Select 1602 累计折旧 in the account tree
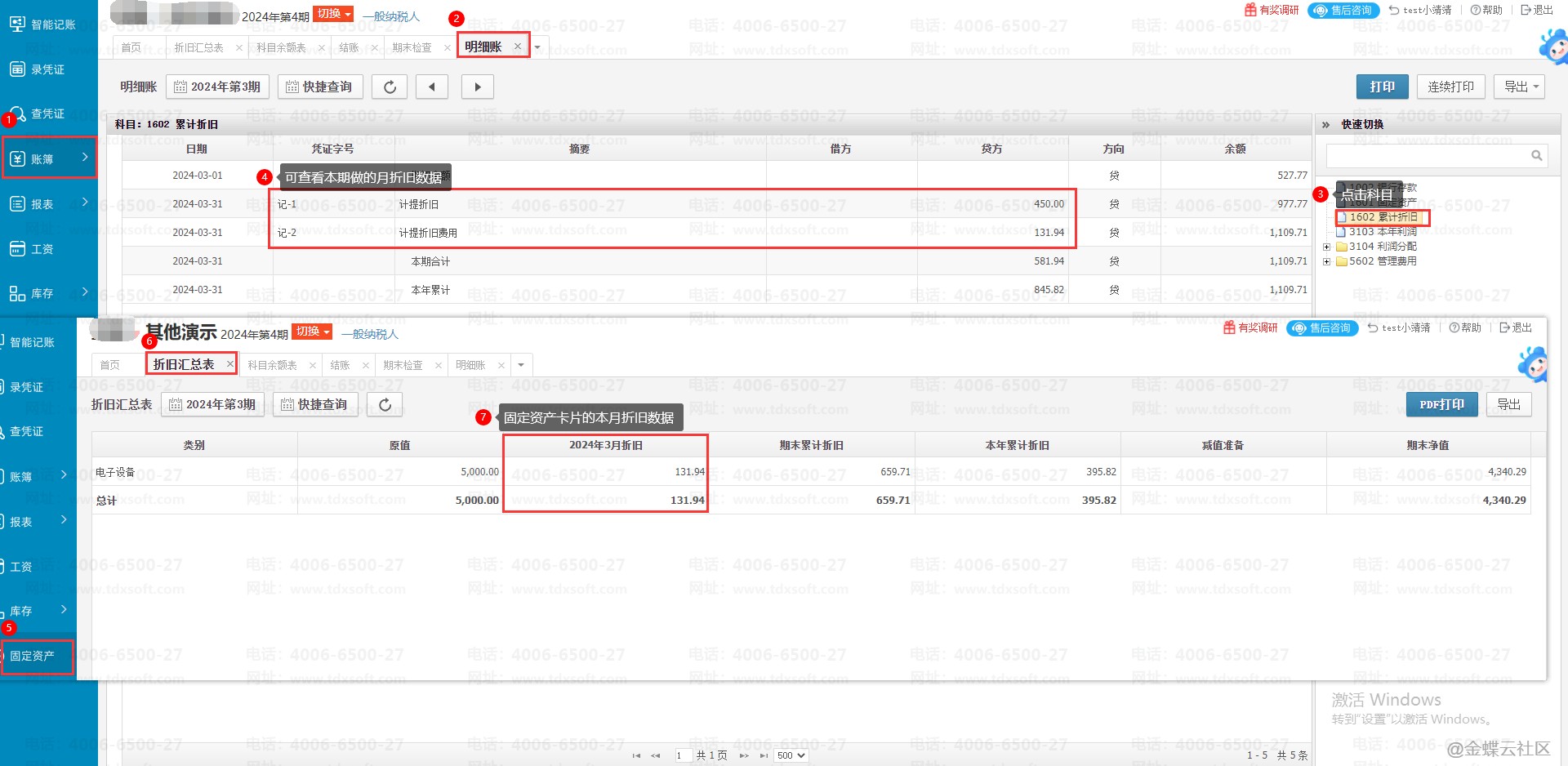The image size is (1568, 766). 1383,217
